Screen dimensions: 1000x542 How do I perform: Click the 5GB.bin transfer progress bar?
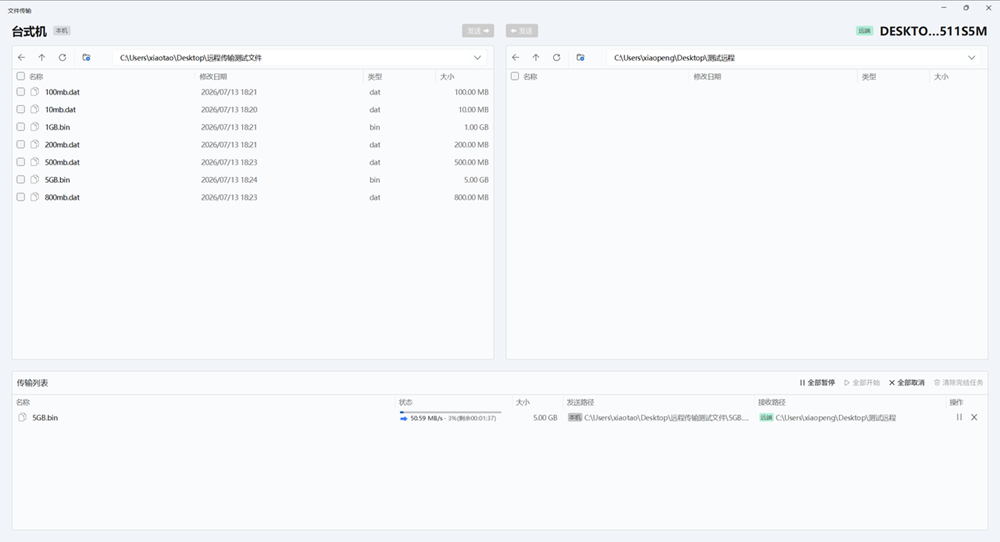point(450,413)
